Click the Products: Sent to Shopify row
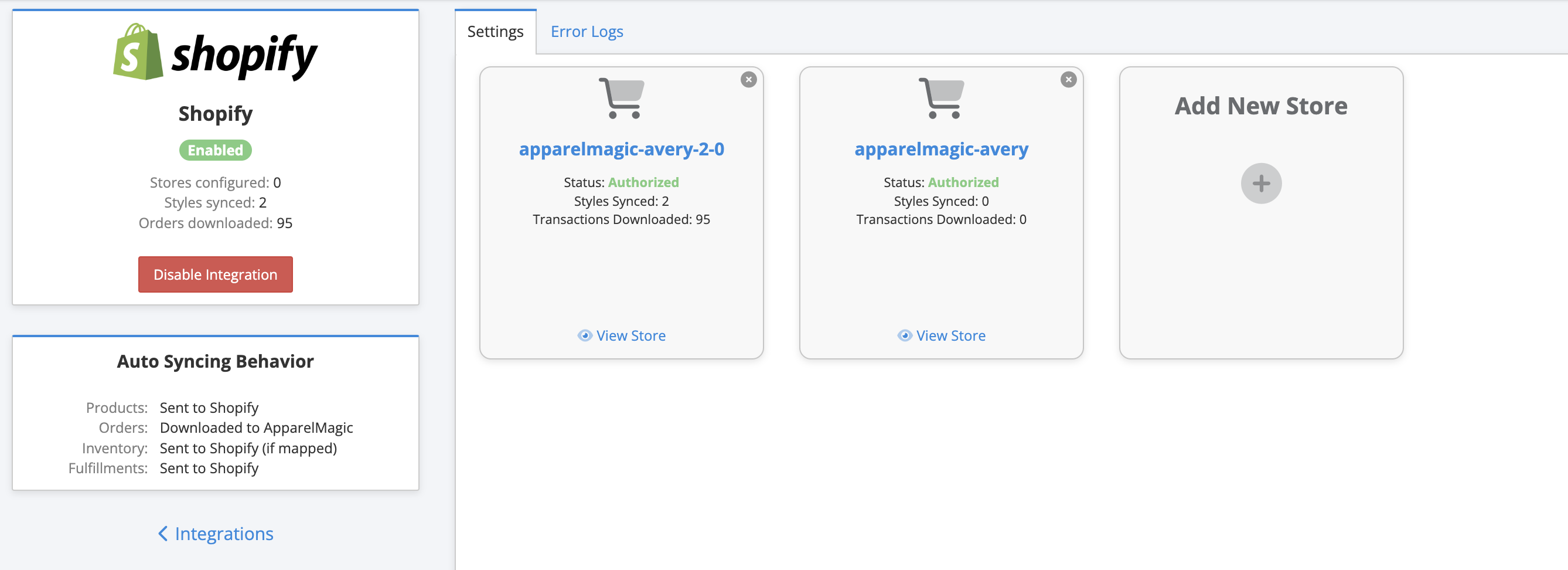Viewport: 1568px width, 570px height. point(172,408)
